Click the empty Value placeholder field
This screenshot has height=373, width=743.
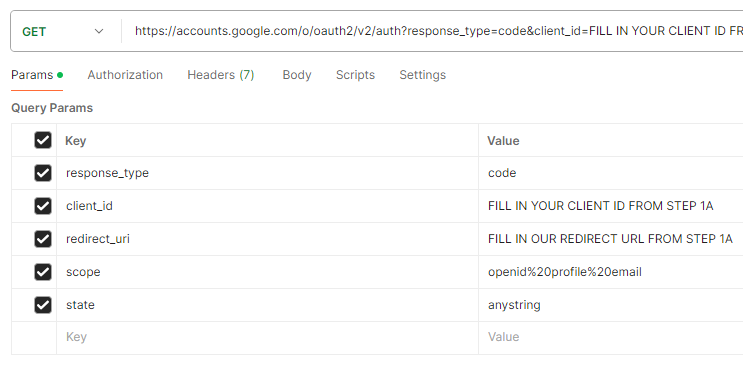coord(611,338)
